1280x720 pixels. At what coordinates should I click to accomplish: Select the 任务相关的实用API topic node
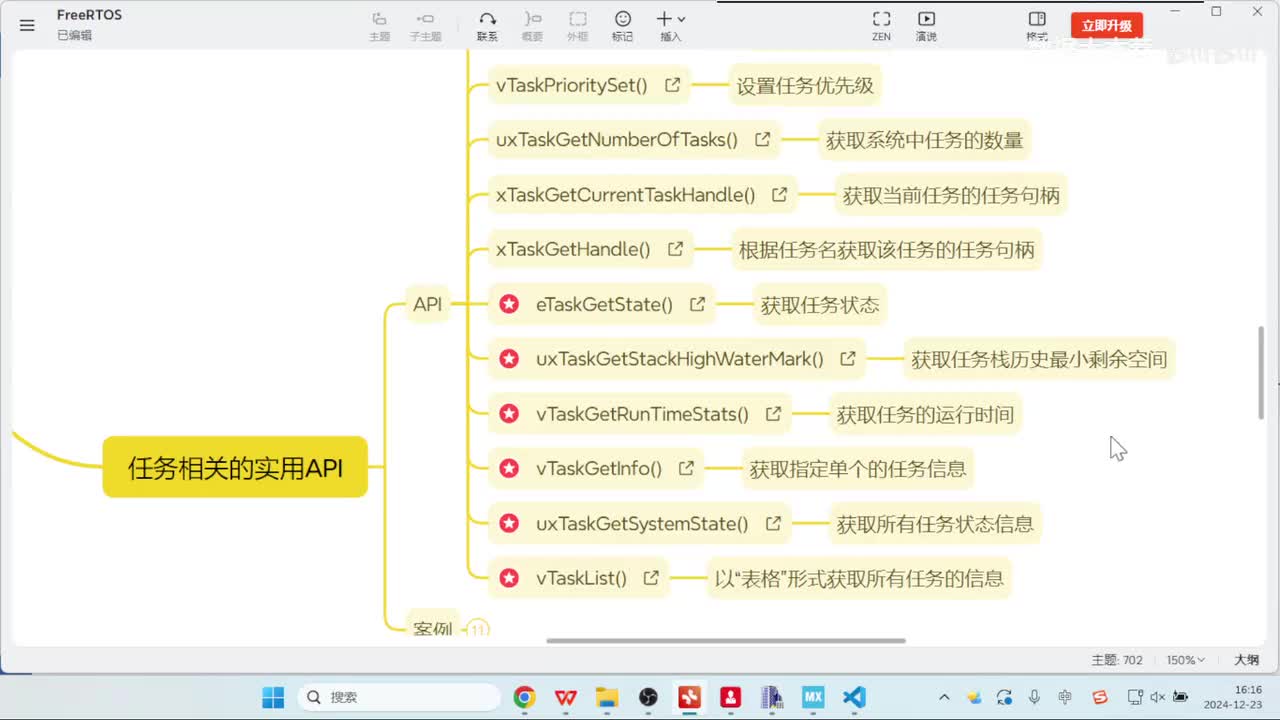235,467
